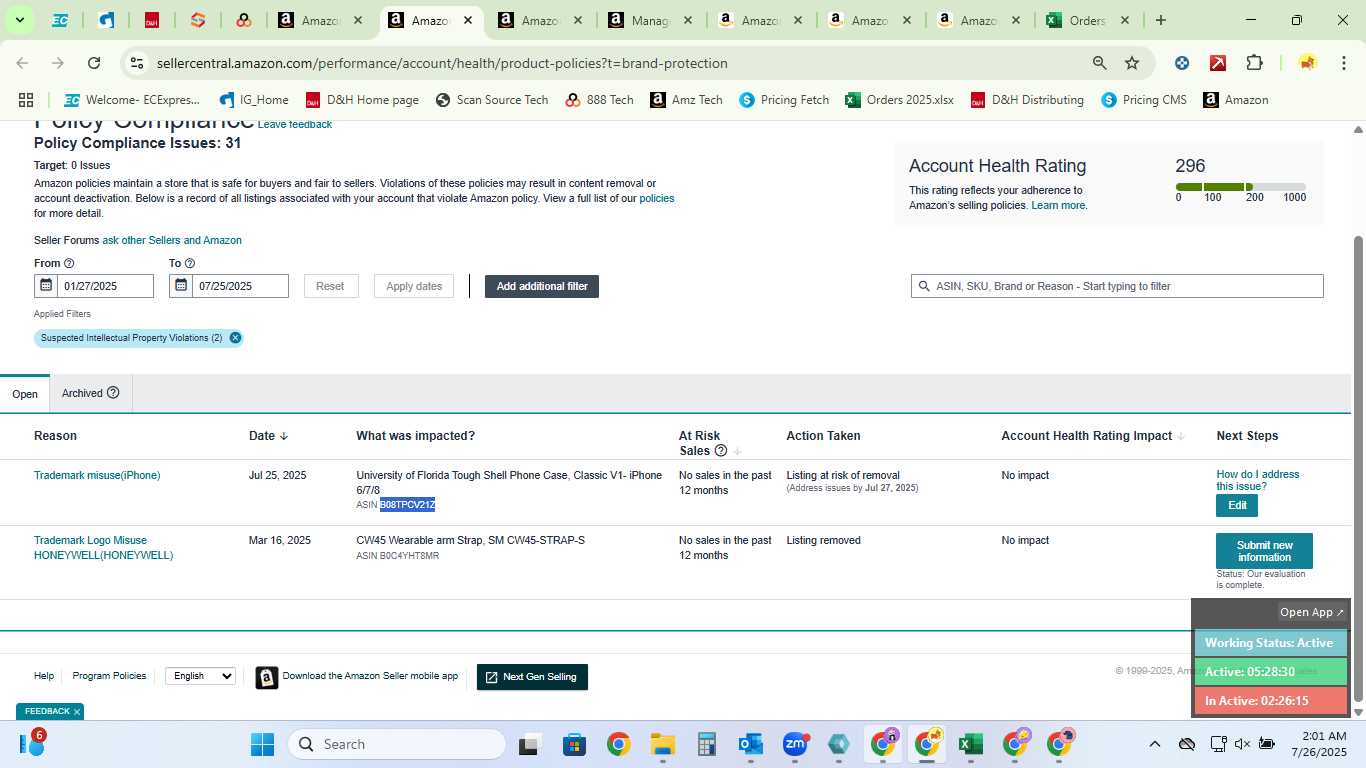Switch to the D&H pinned tab
The height and width of the screenshot is (768, 1366).
point(152,20)
